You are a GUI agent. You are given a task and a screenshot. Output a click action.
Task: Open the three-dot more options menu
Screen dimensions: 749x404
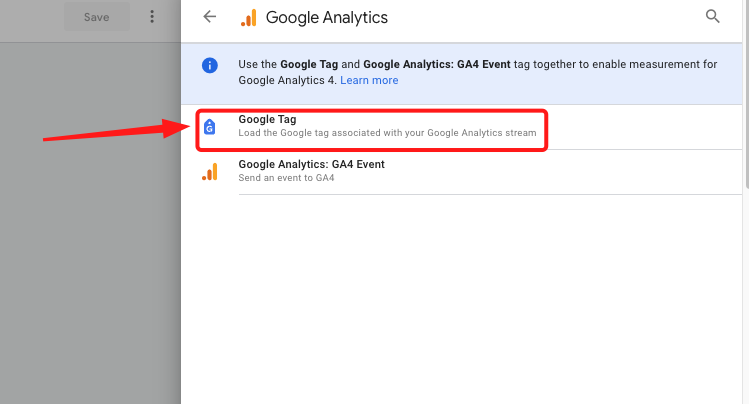(x=152, y=17)
